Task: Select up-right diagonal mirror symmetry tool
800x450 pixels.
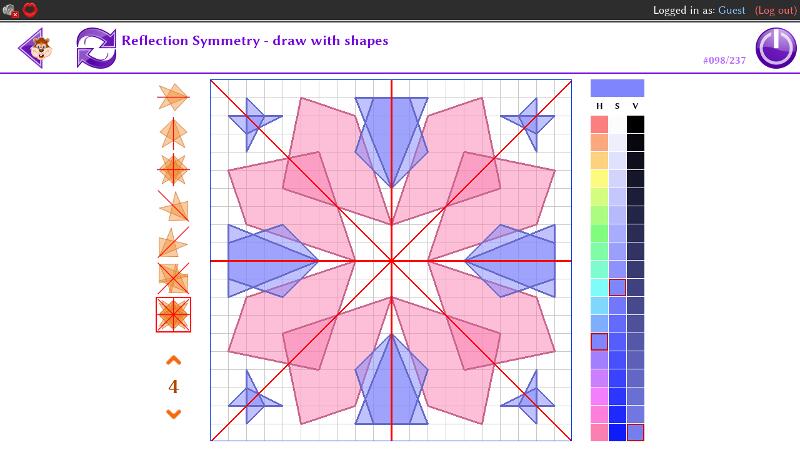Action: coord(173,242)
